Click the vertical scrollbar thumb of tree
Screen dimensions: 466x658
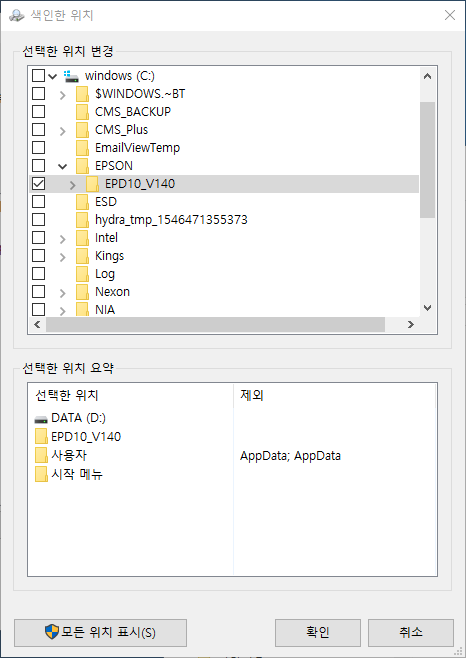click(x=427, y=160)
